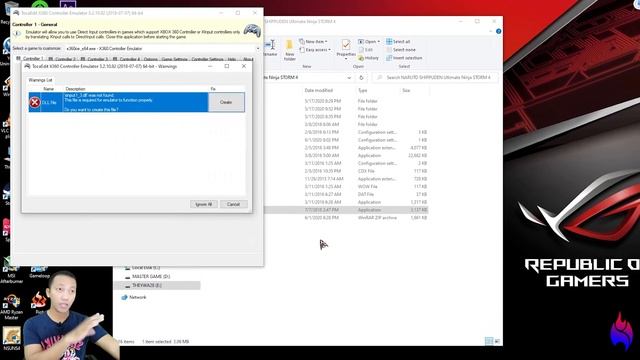The width and height of the screenshot is (640, 360).
Task: Select the WinRAR ZIP archive file row
Action: pos(346,218)
